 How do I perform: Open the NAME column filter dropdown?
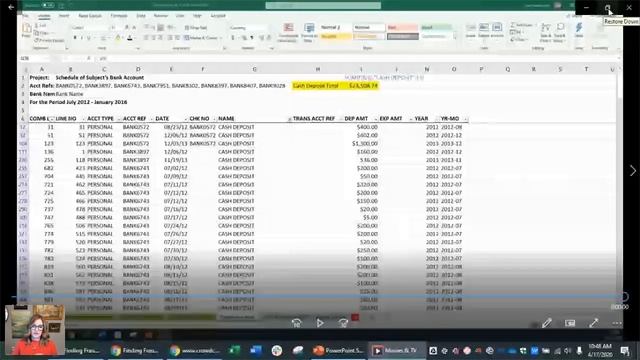point(289,119)
